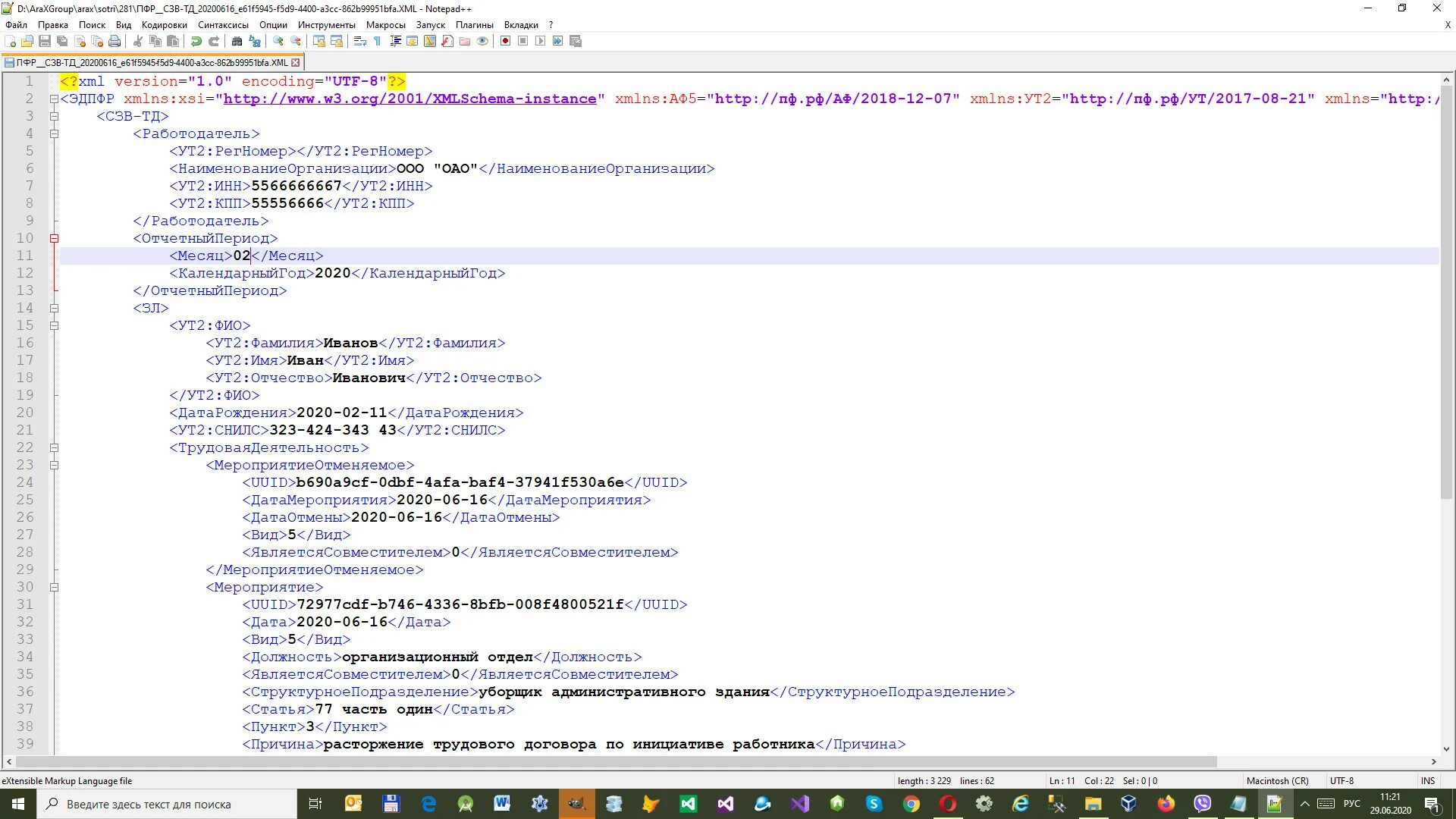Toggle the Document Map toolbar icon

point(430,41)
